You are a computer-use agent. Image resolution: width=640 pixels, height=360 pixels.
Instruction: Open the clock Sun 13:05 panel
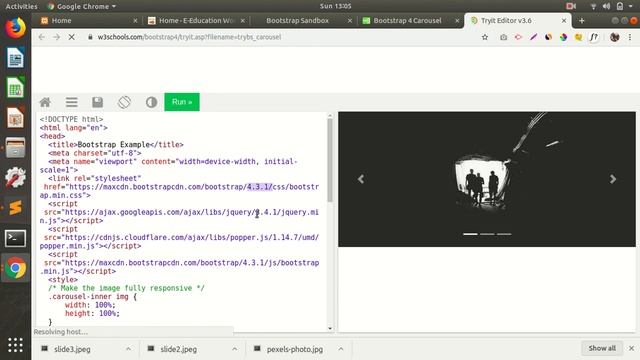pos(336,6)
